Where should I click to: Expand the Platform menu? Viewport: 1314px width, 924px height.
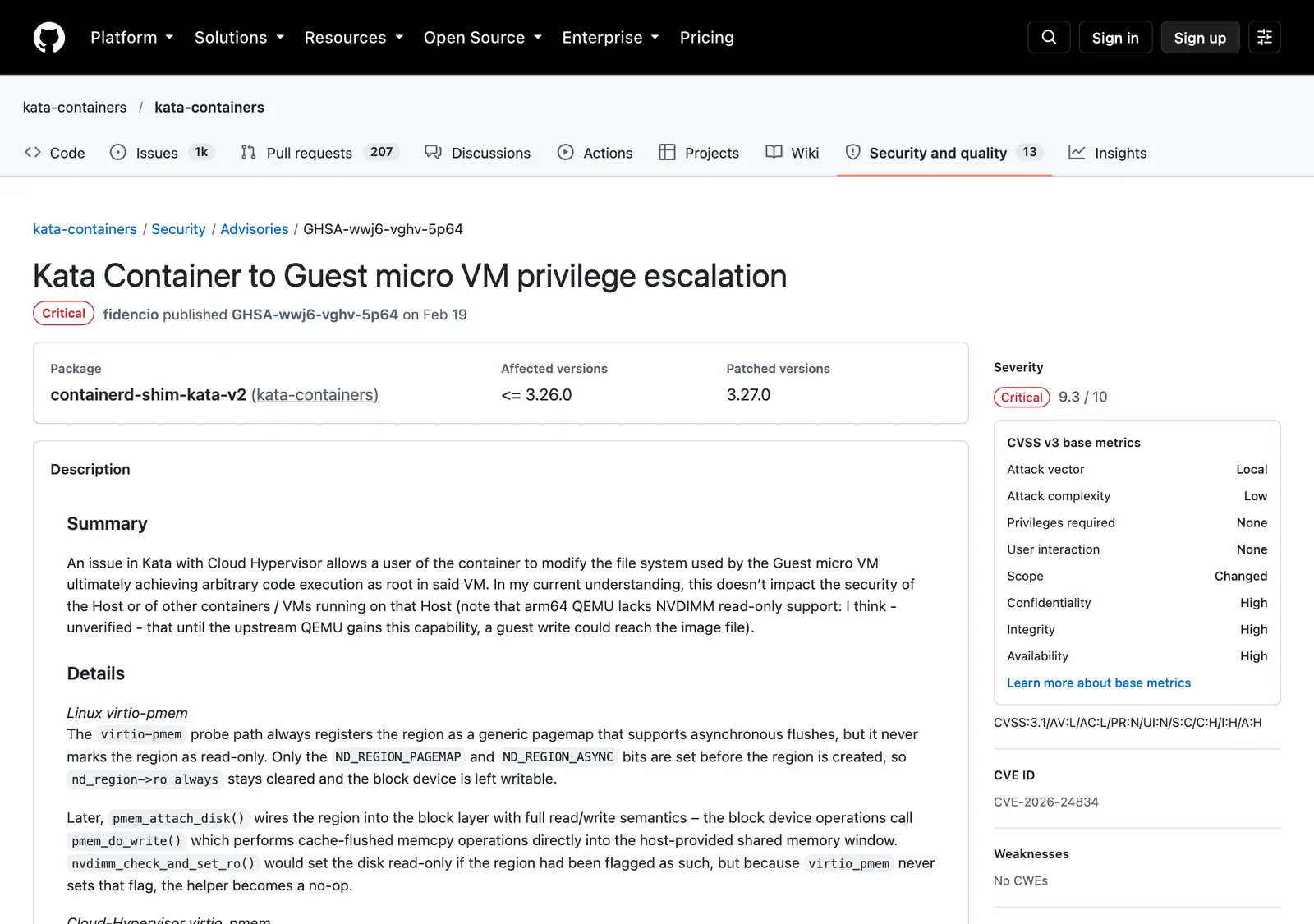point(131,38)
